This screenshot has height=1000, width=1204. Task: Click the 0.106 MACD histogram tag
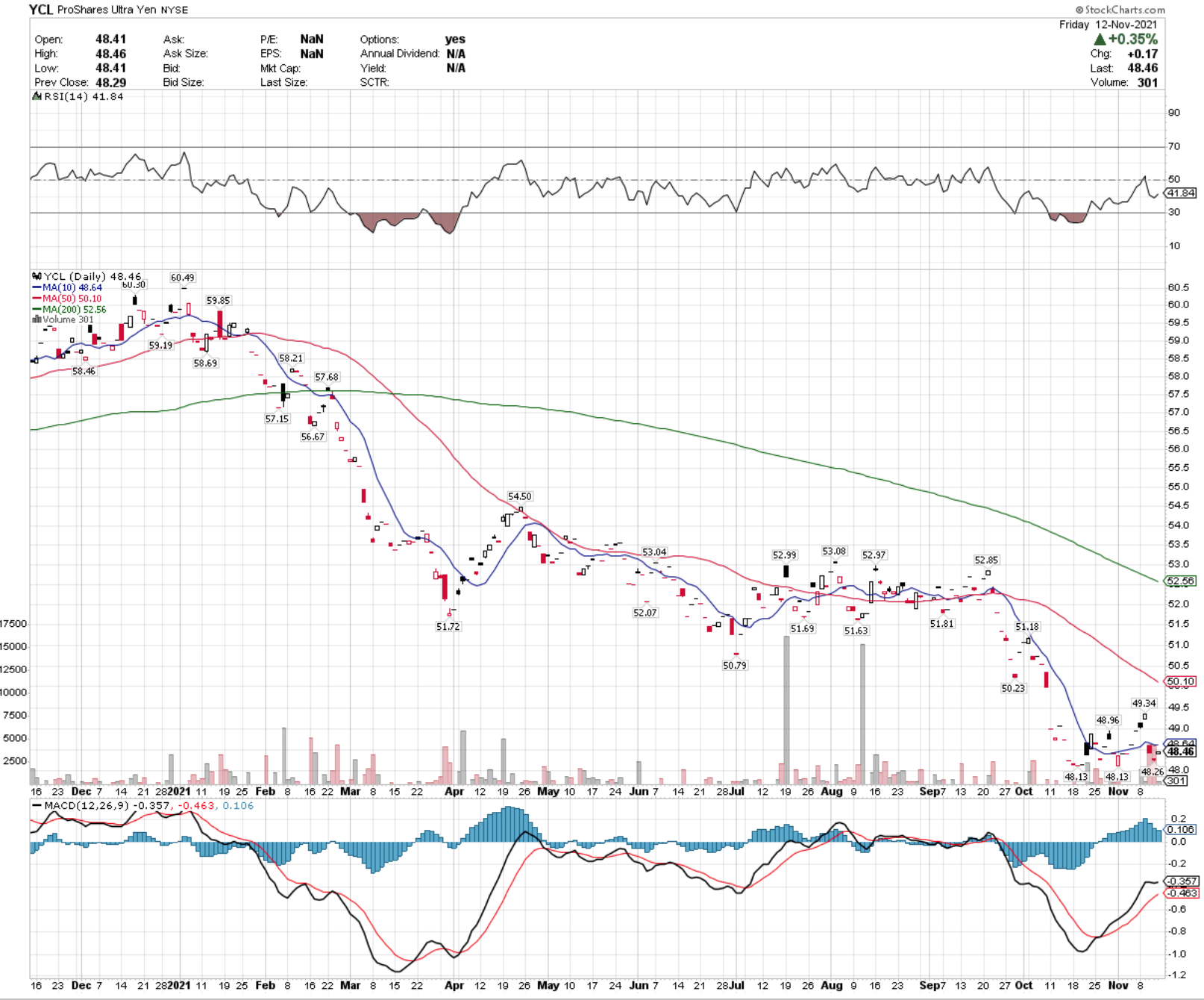coord(1181,829)
